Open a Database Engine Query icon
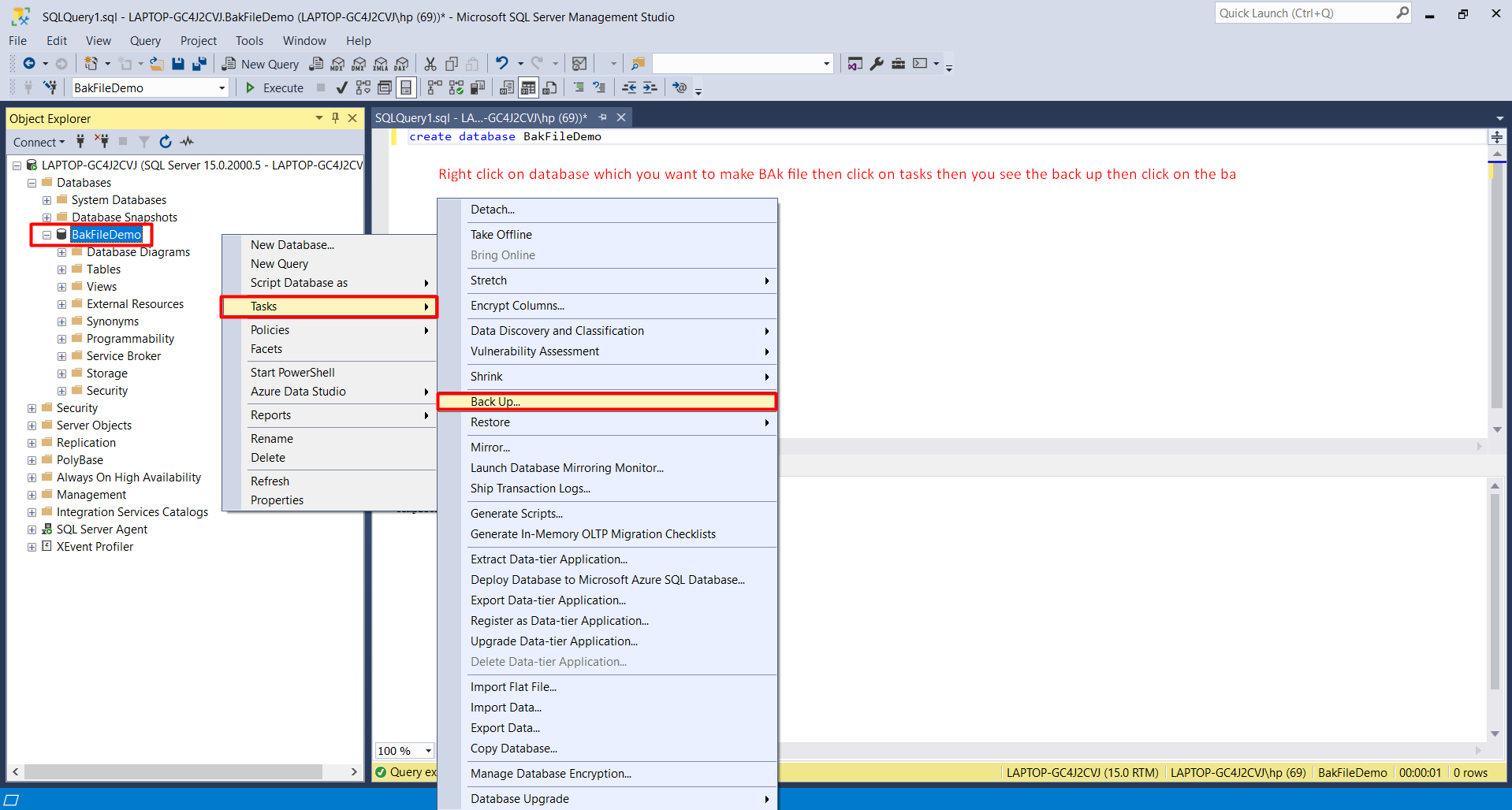 tap(316, 64)
